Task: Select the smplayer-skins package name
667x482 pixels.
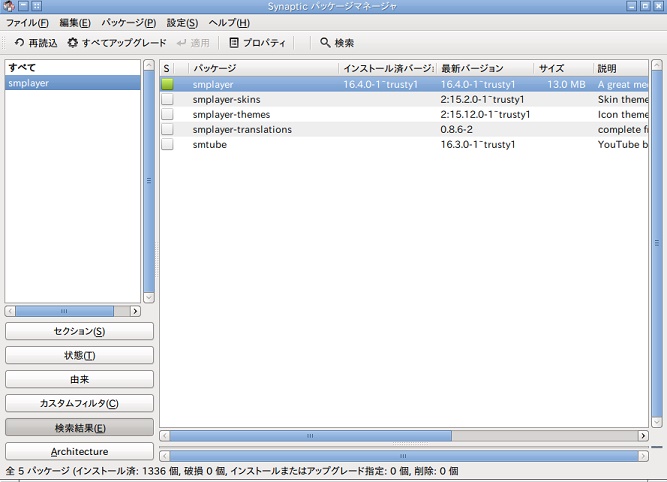Action: pos(226,100)
